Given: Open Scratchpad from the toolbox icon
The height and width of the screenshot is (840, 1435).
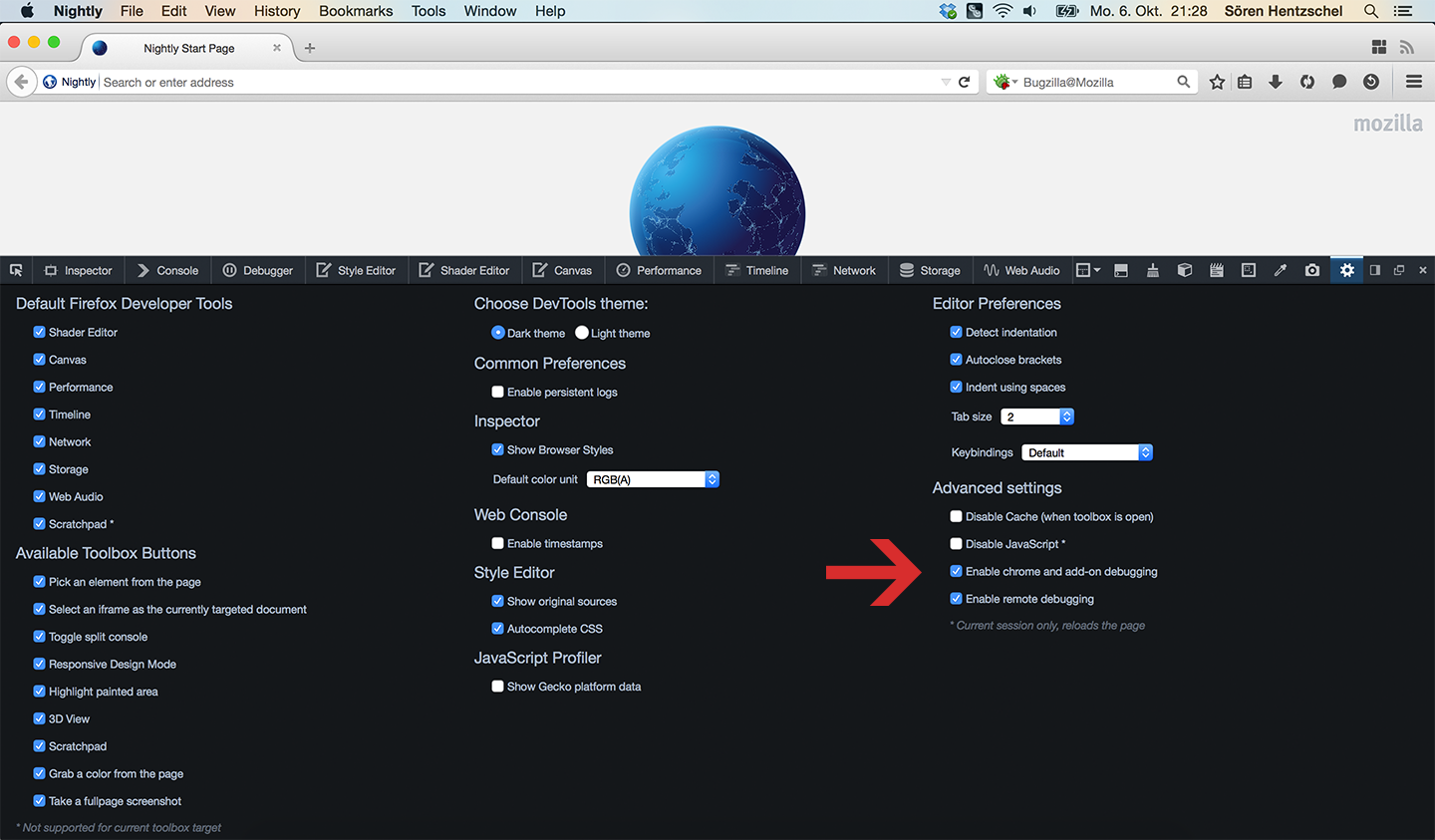Looking at the screenshot, I should click(x=1217, y=270).
